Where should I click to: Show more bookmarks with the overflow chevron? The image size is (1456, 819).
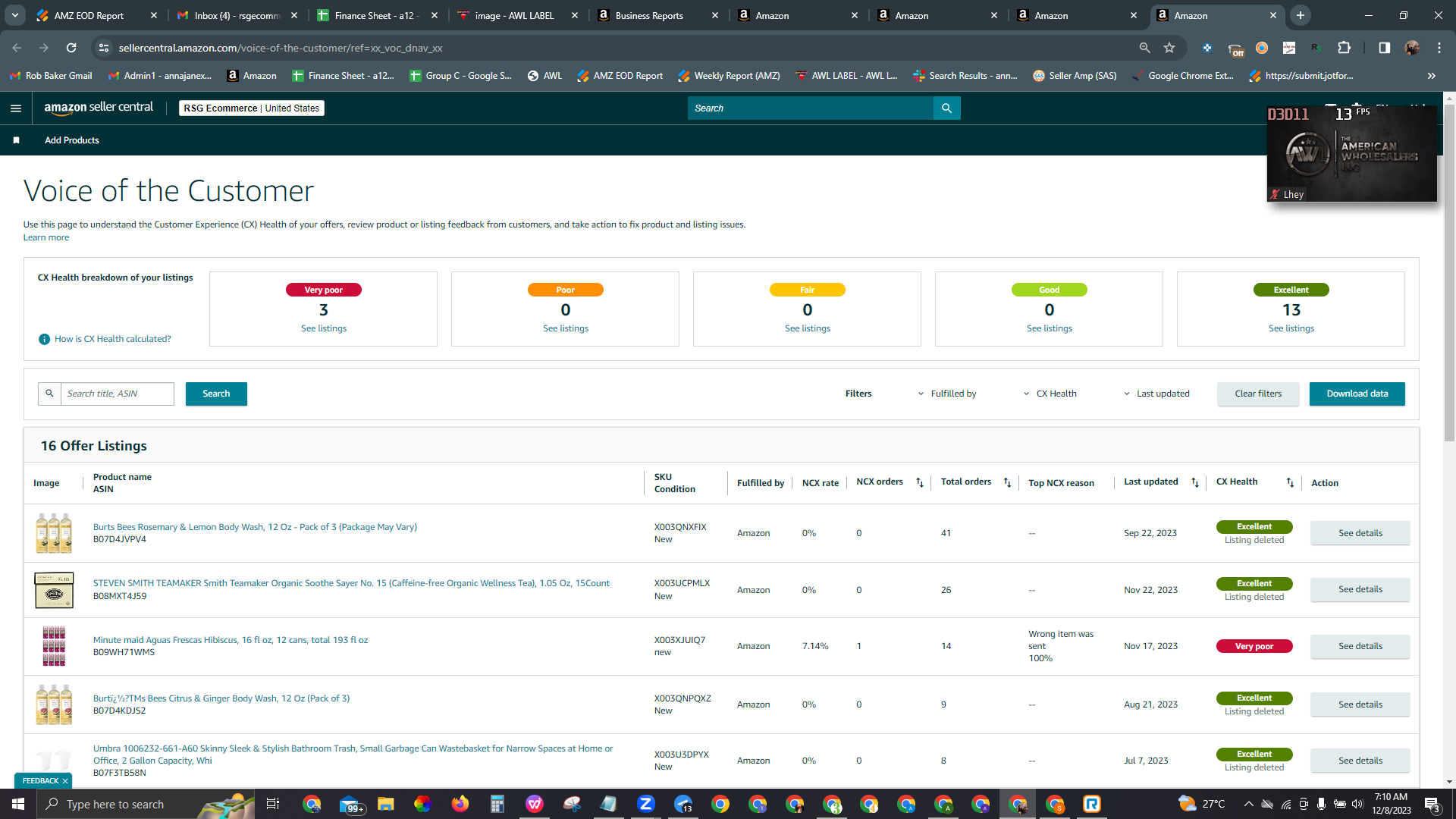click(1432, 76)
